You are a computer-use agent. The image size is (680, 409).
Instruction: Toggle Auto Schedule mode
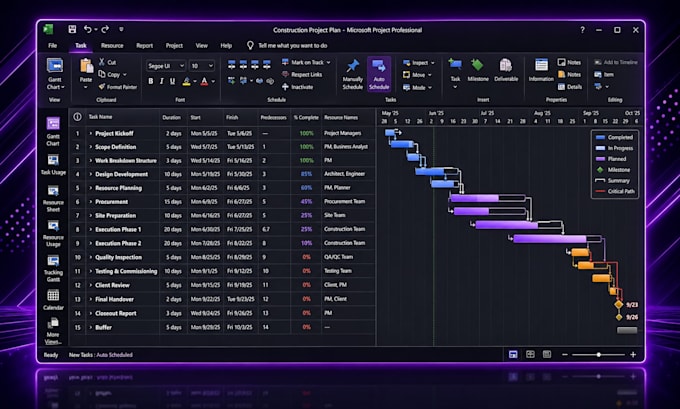(x=379, y=74)
